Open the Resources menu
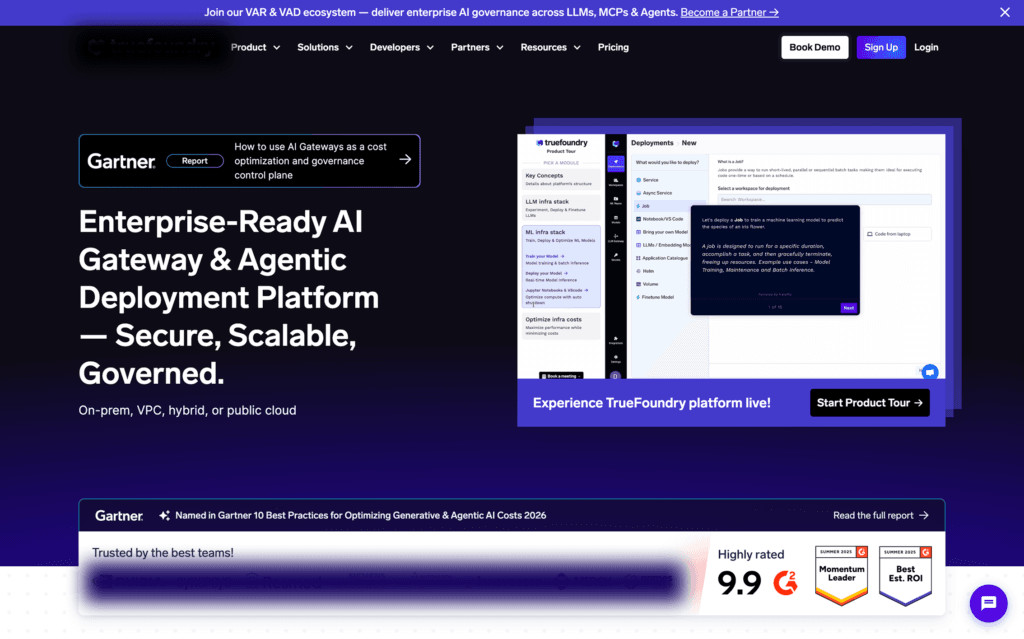Viewport: 1024px width, 639px height. pos(543,47)
